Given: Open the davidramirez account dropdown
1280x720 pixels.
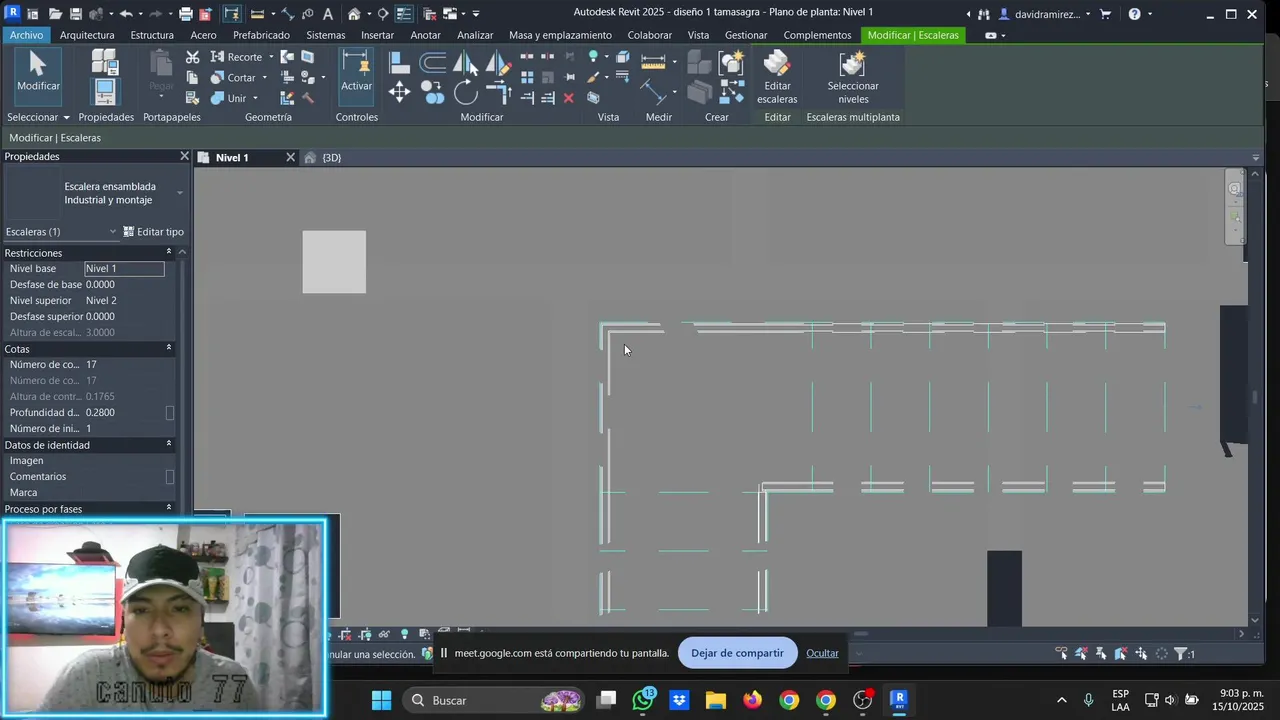Looking at the screenshot, I should coord(1088,14).
